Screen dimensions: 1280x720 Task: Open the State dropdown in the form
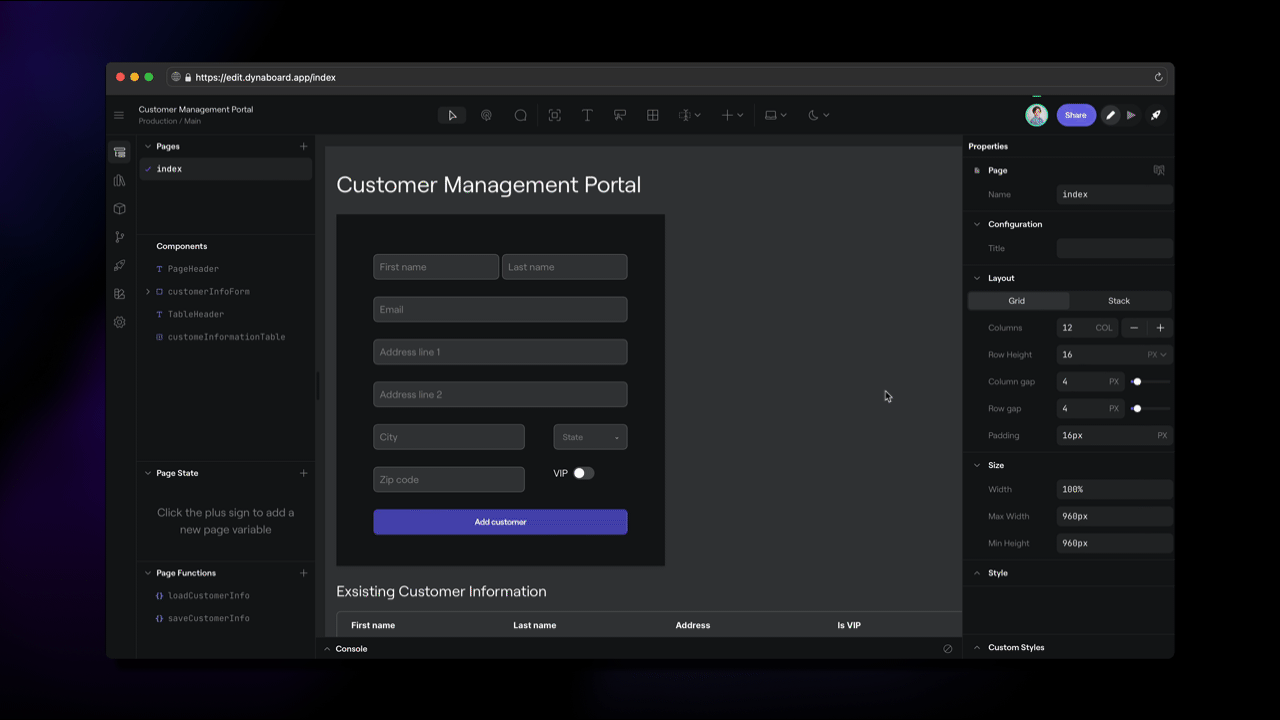coord(590,437)
